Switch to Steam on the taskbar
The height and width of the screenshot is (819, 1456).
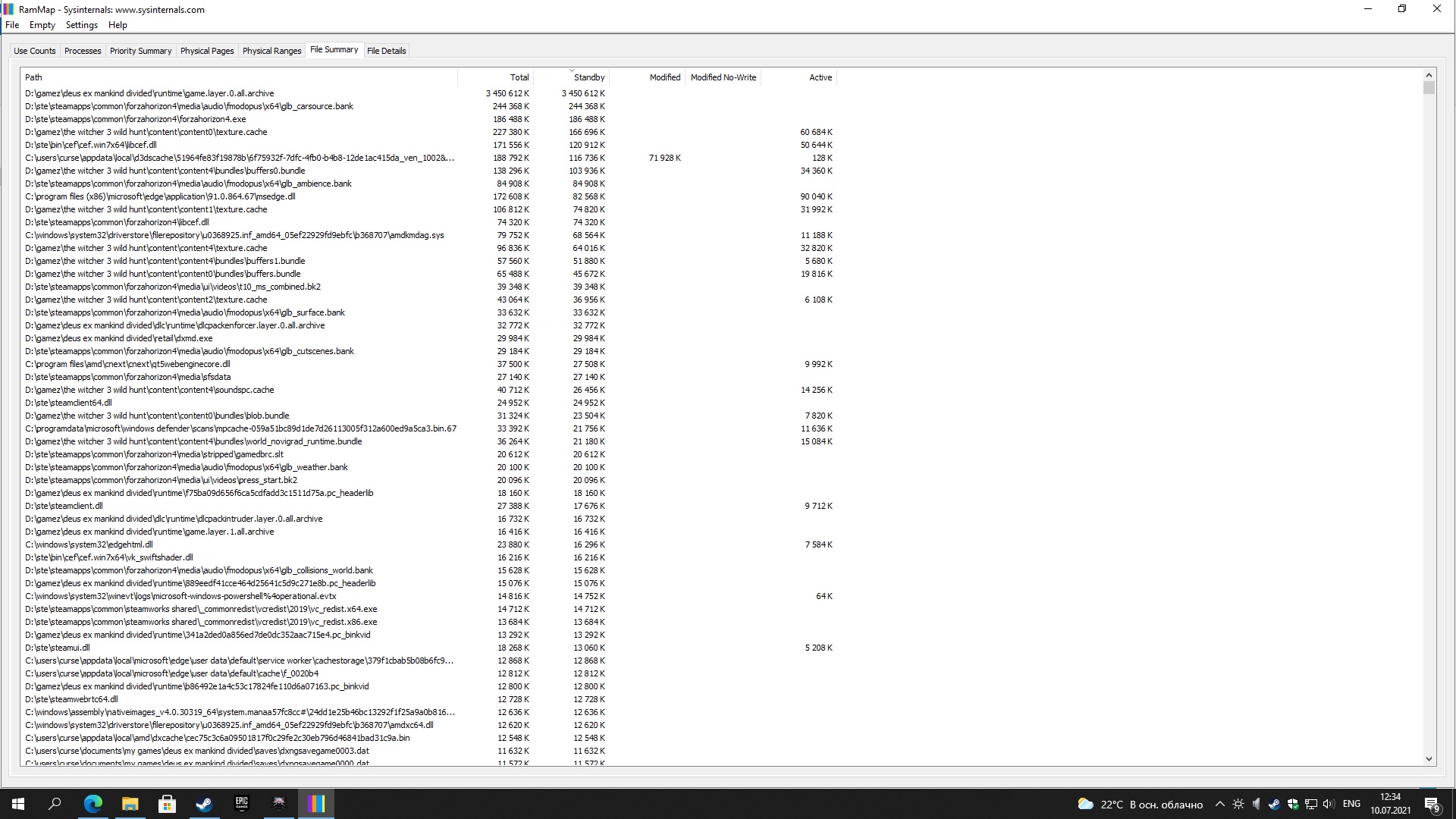(204, 804)
